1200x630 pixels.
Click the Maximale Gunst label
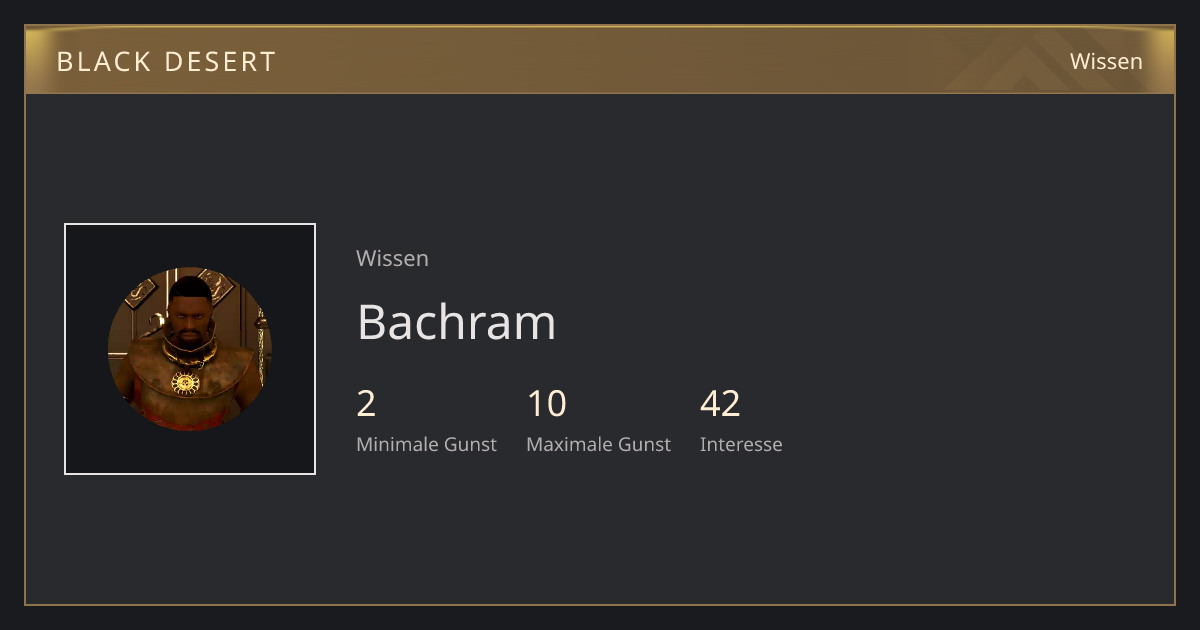point(598,445)
